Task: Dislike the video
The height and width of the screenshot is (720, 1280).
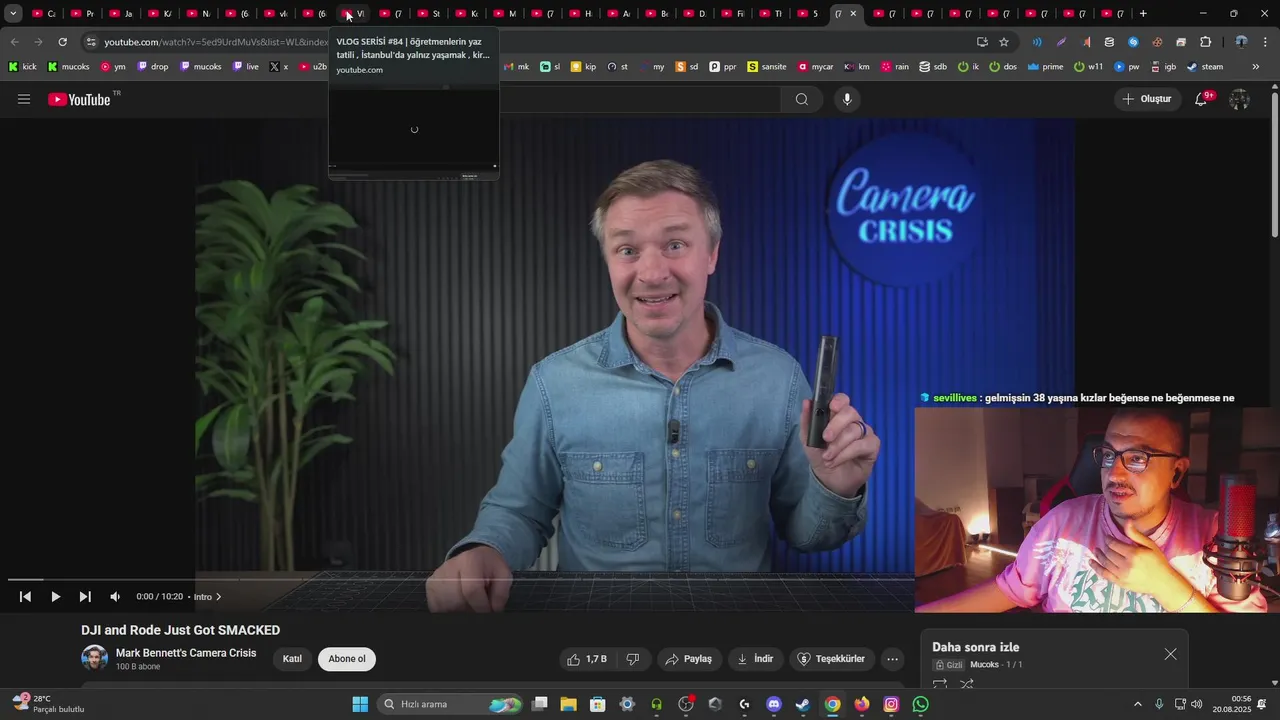Action: click(x=633, y=659)
